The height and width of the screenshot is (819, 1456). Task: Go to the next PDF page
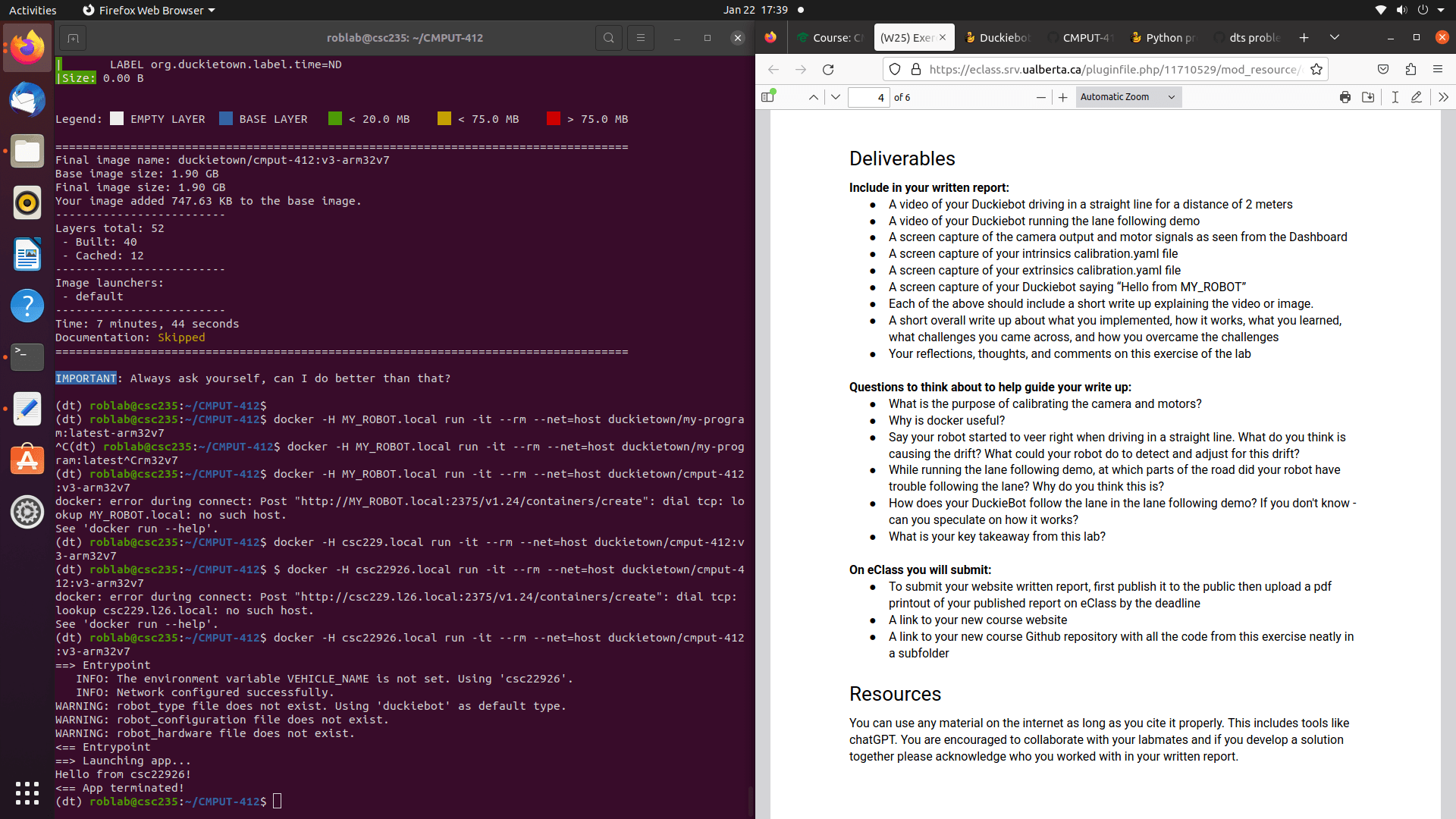tap(835, 97)
